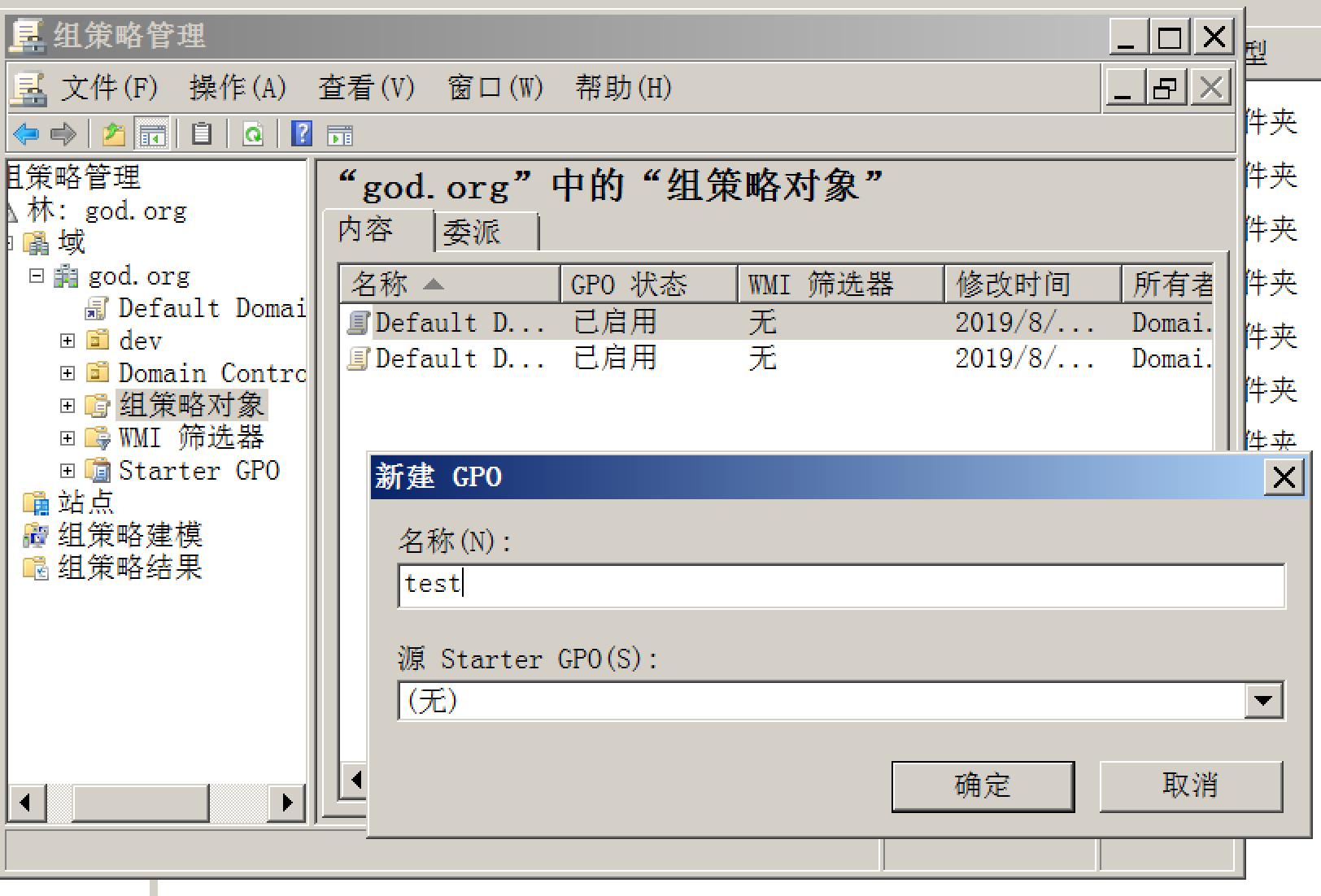Sort by the WMI 筛选器 column header
1321x896 pixels.
[841, 284]
